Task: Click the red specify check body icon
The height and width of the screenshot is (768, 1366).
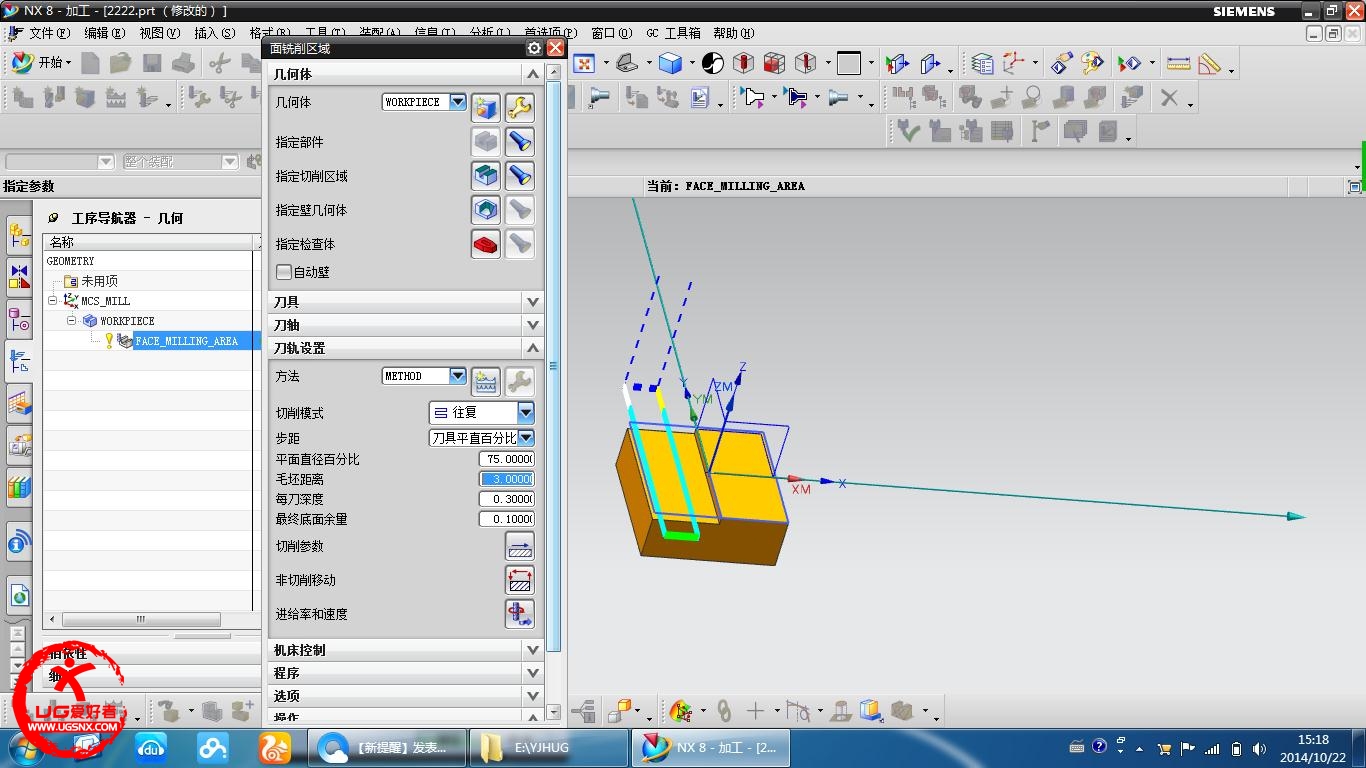Action: [x=486, y=244]
